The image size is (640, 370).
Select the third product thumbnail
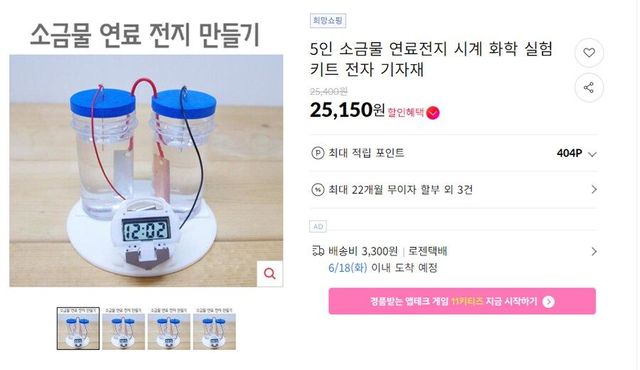(169, 328)
